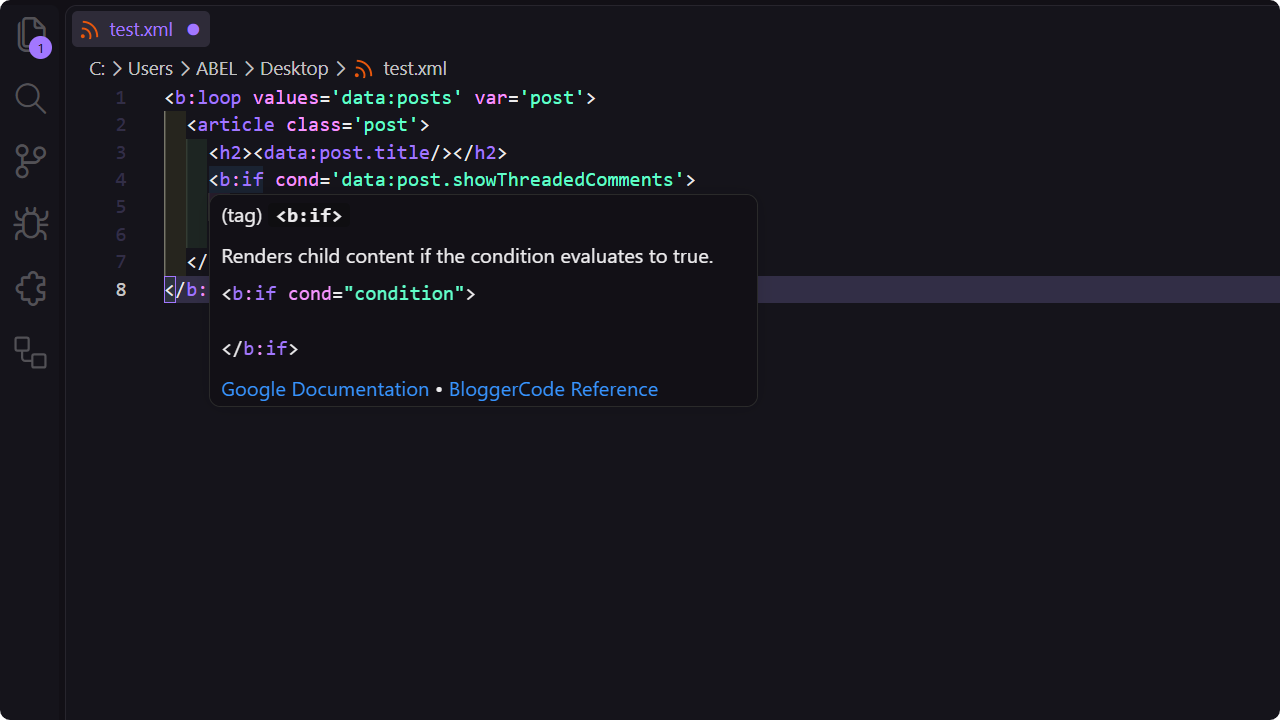Click the b:loop tag on line 1

pyautogui.click(x=208, y=98)
